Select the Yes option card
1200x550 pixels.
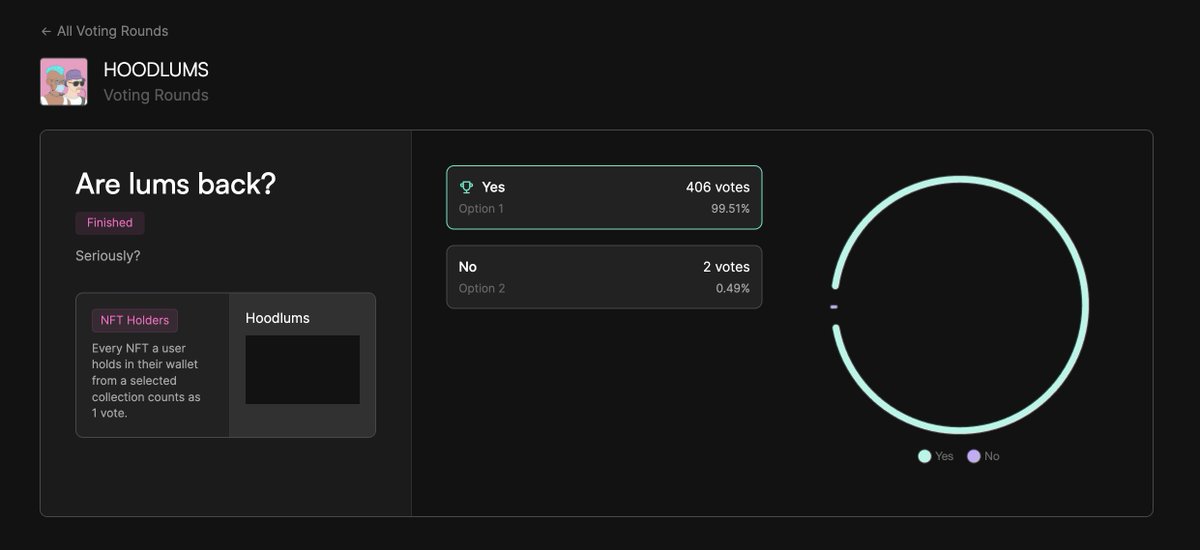point(604,197)
